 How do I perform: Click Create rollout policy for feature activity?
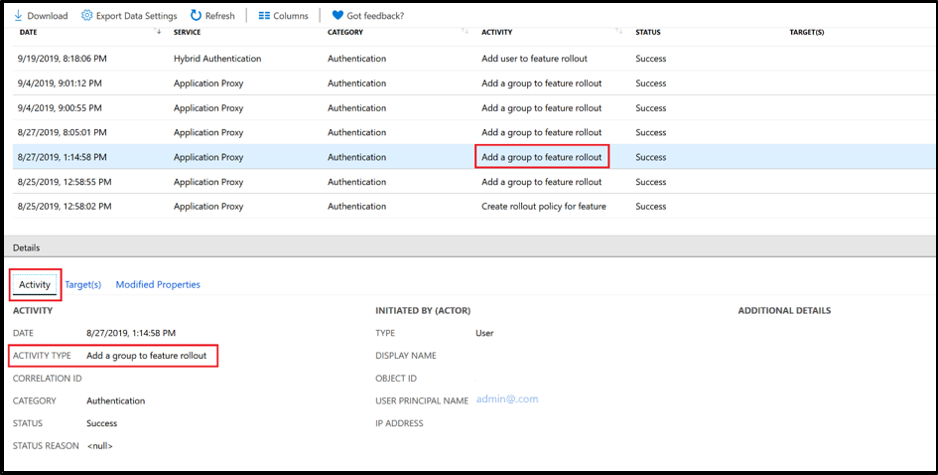(544, 206)
